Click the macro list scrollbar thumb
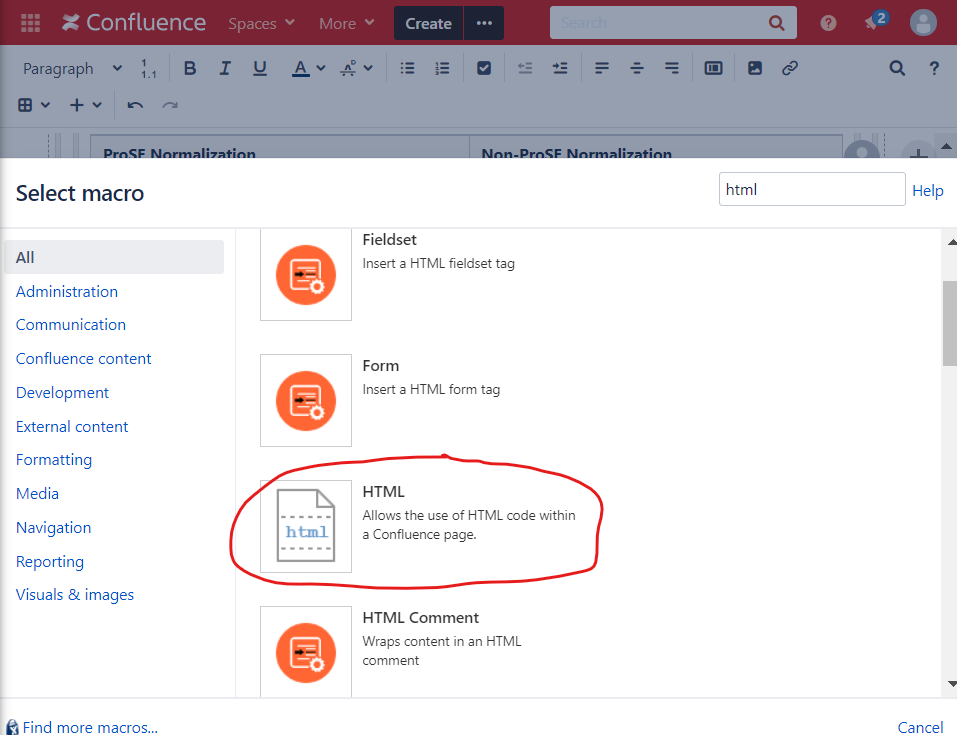Image resolution: width=957 pixels, height=735 pixels. click(x=950, y=324)
